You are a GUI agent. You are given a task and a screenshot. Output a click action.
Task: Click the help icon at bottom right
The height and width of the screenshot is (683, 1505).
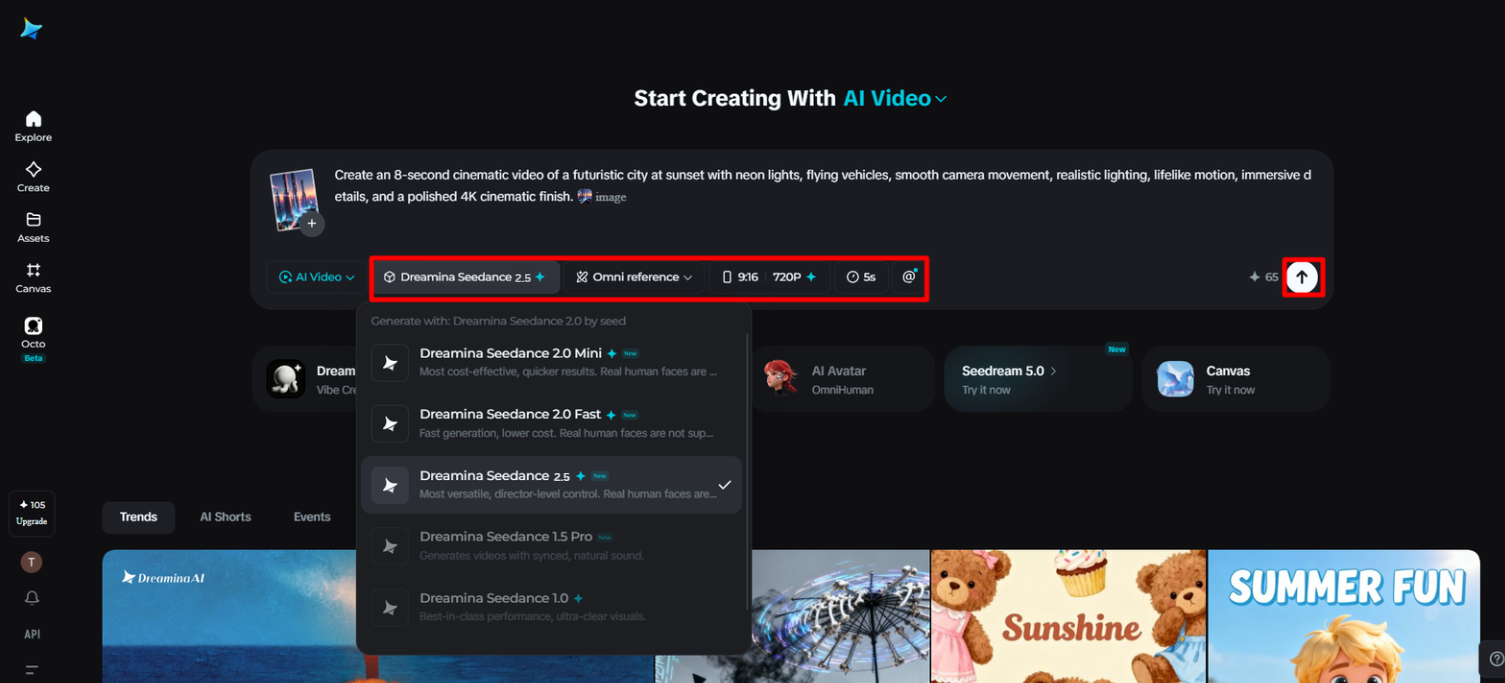coord(1495,658)
